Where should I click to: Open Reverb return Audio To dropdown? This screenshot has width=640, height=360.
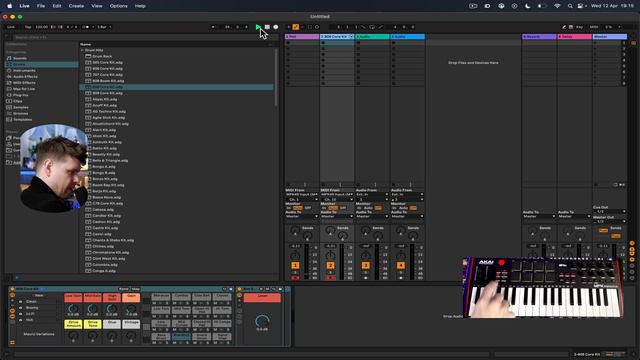pyautogui.click(x=539, y=216)
